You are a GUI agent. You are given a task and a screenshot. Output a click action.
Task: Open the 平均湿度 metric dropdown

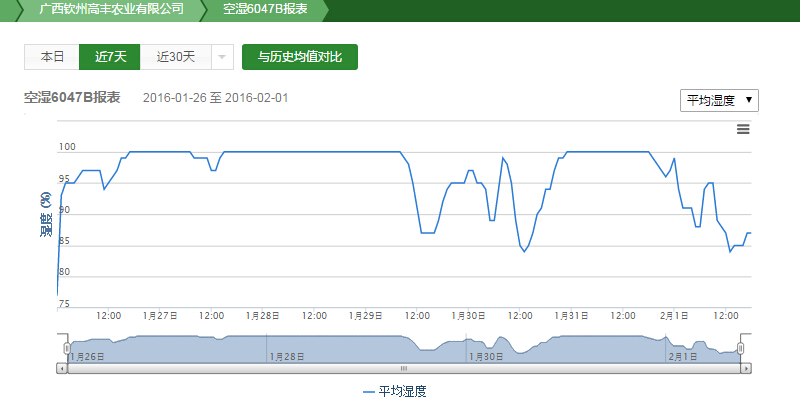tap(719, 101)
